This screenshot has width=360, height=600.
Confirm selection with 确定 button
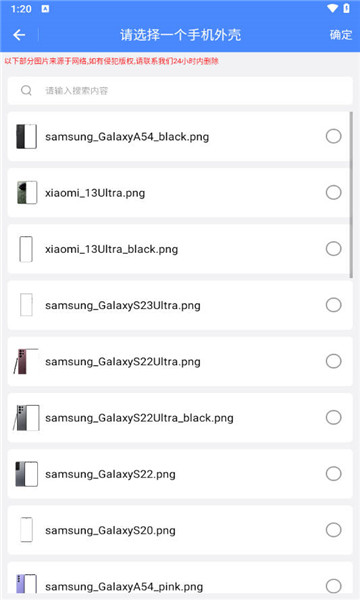coord(341,35)
